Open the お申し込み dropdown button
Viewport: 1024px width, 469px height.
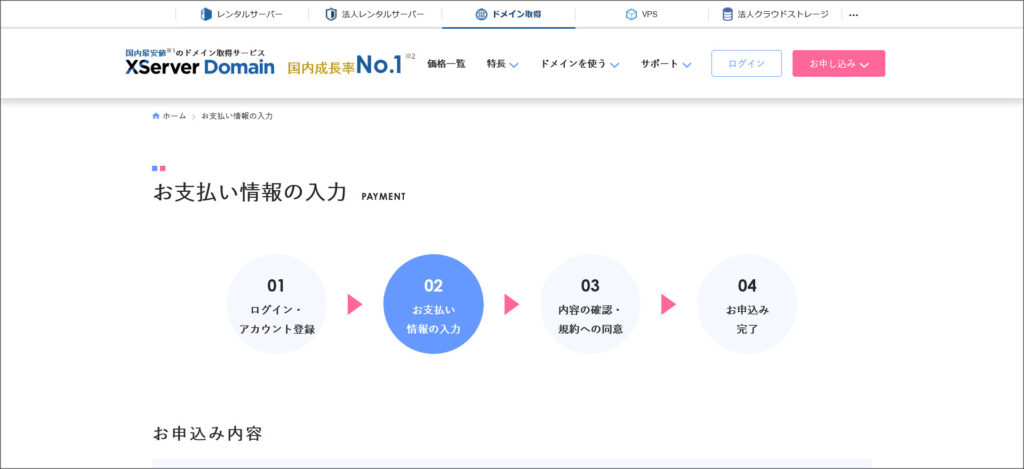tap(839, 63)
